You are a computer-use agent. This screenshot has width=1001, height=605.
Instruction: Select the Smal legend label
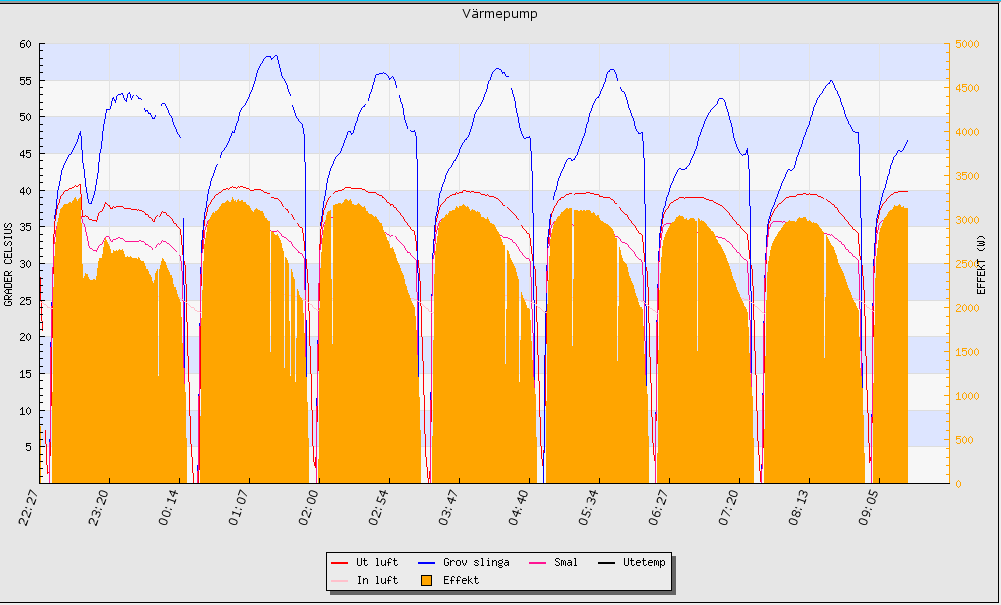point(565,563)
